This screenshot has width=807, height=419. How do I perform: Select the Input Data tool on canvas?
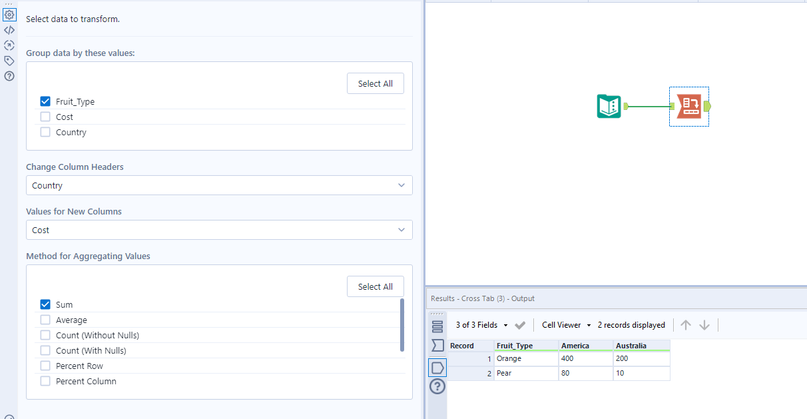609,106
